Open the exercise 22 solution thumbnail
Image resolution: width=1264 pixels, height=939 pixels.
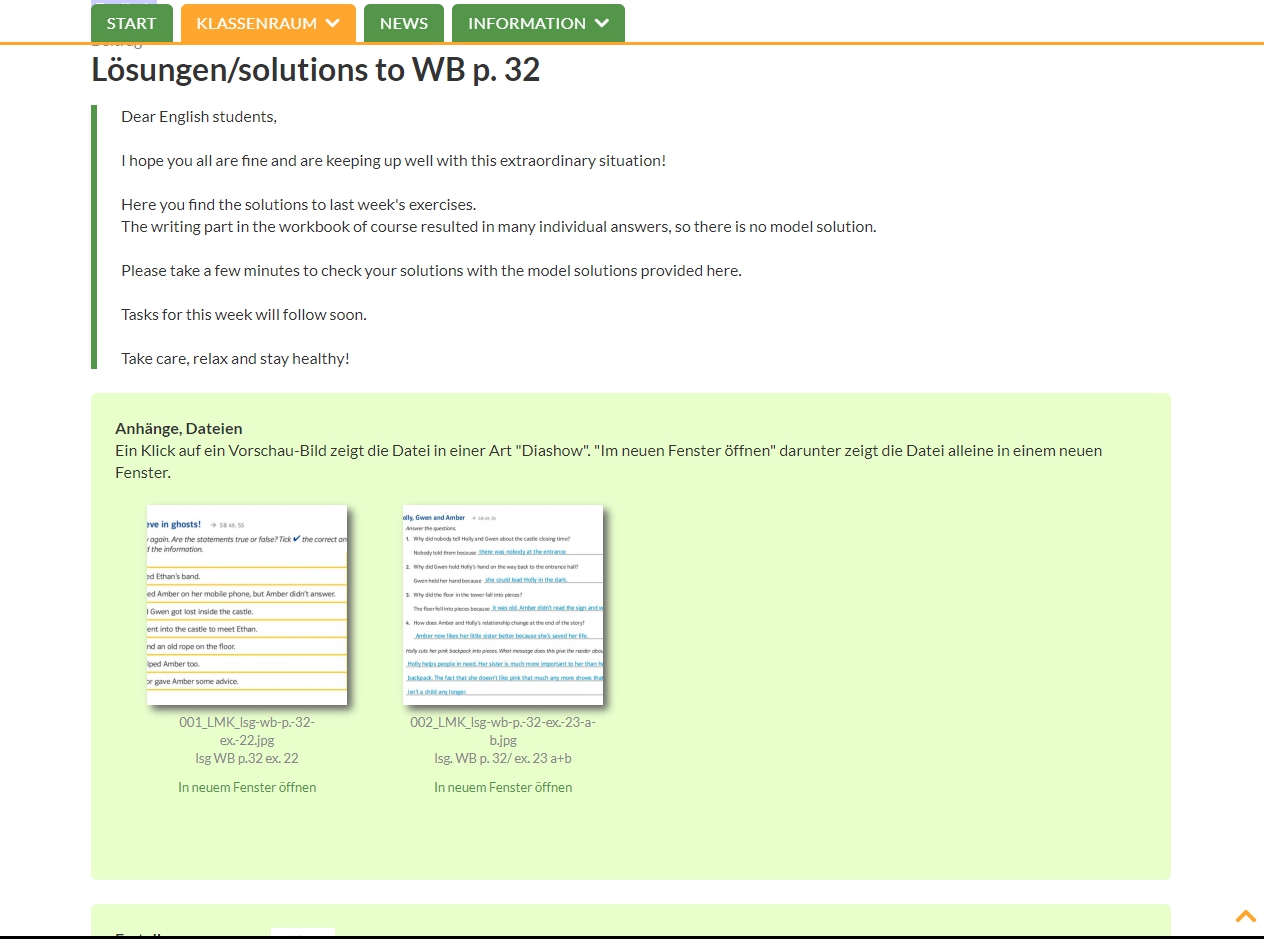tap(247, 605)
